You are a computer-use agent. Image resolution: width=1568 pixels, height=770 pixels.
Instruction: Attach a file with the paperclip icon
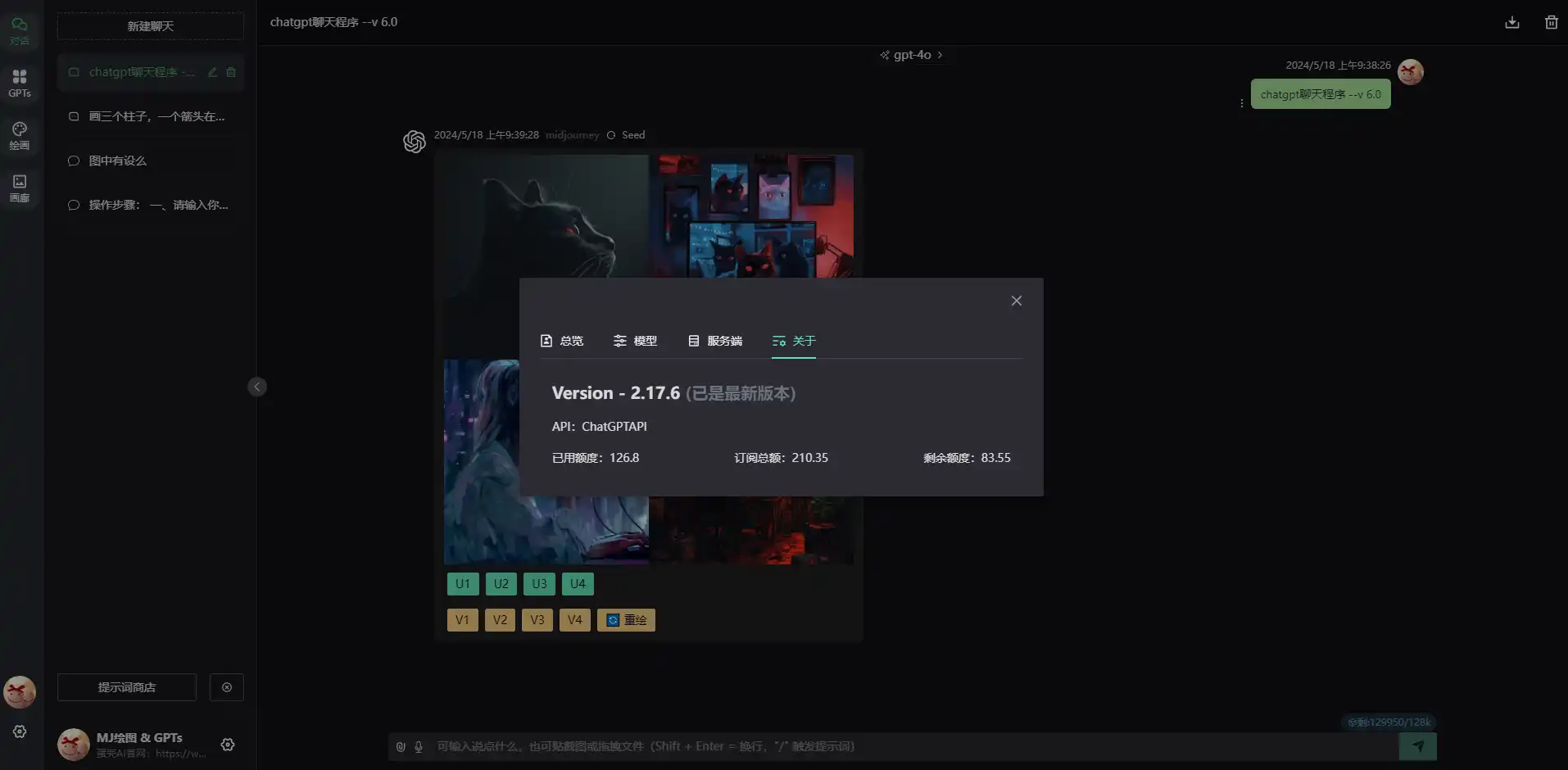click(401, 746)
